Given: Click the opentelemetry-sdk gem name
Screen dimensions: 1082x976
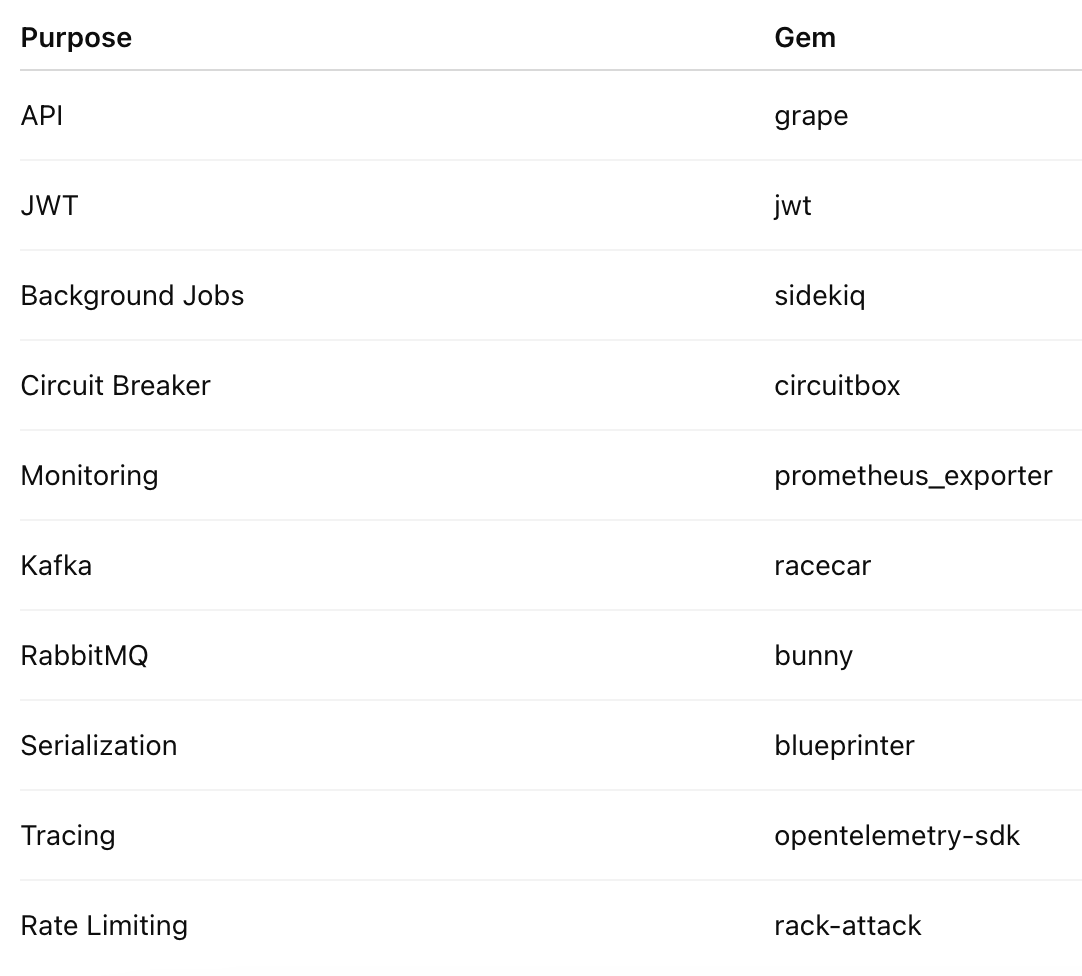Looking at the screenshot, I should (x=896, y=836).
